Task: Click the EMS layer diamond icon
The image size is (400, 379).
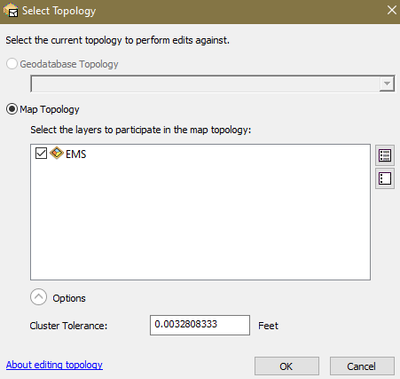Action: (57, 153)
